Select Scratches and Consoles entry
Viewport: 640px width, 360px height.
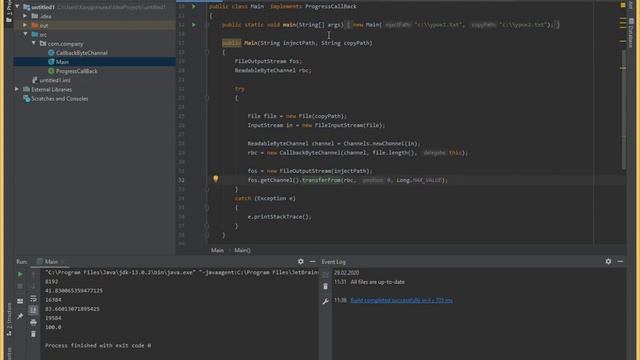click(60, 99)
